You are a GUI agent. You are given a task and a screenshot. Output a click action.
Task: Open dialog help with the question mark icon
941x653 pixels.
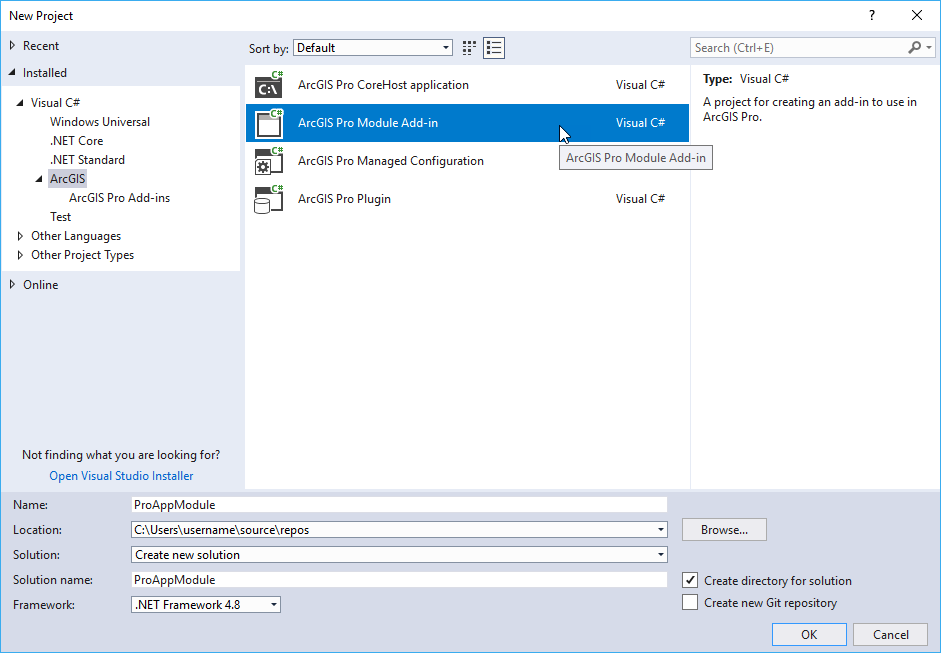click(x=871, y=15)
